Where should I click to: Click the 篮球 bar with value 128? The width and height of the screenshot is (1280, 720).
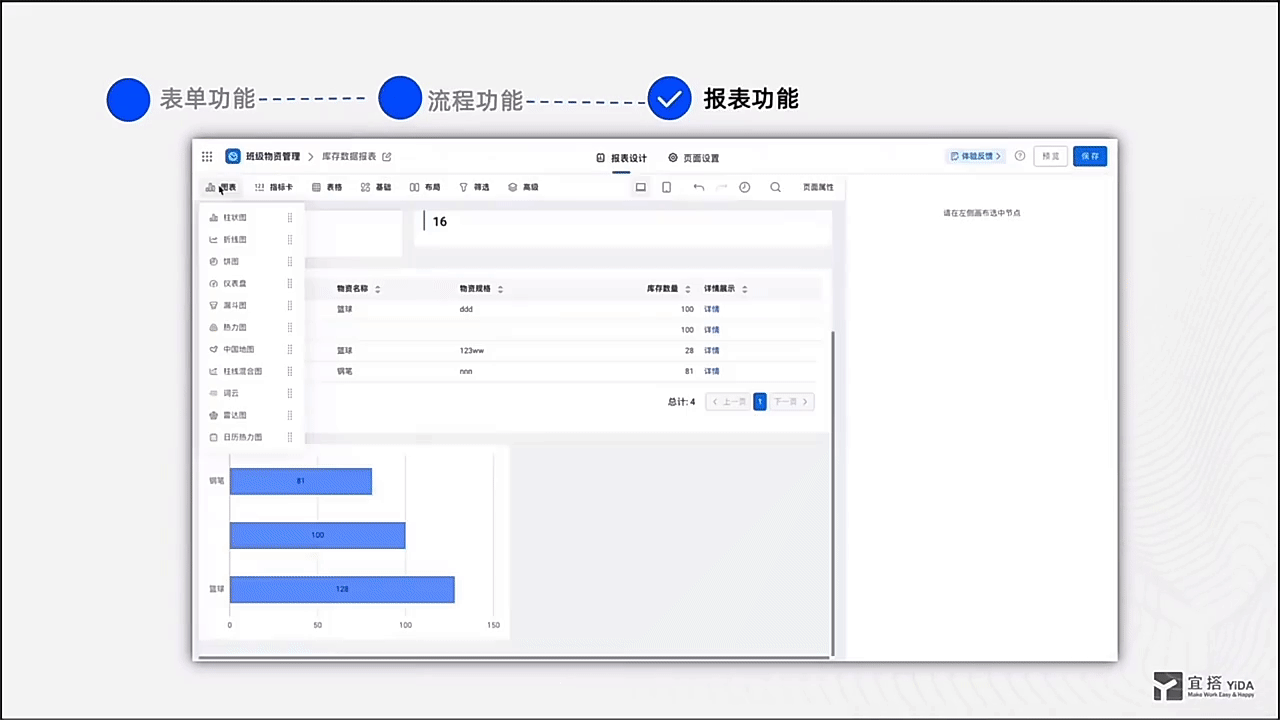pos(342,589)
